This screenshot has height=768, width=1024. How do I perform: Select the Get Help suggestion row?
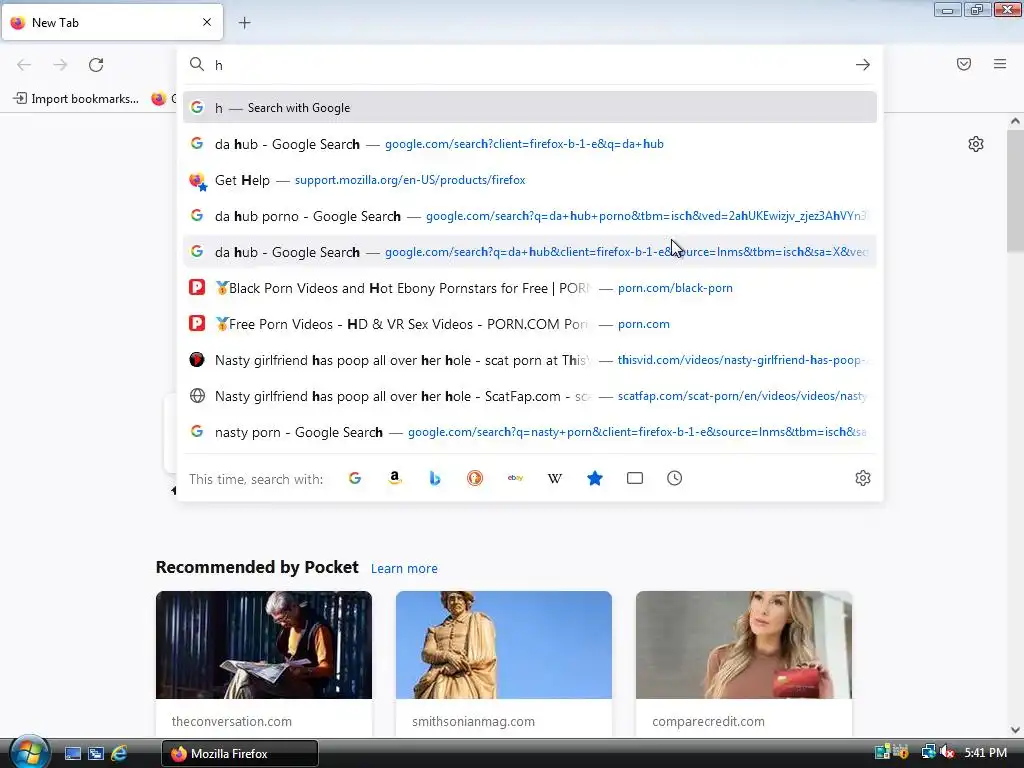click(530, 180)
